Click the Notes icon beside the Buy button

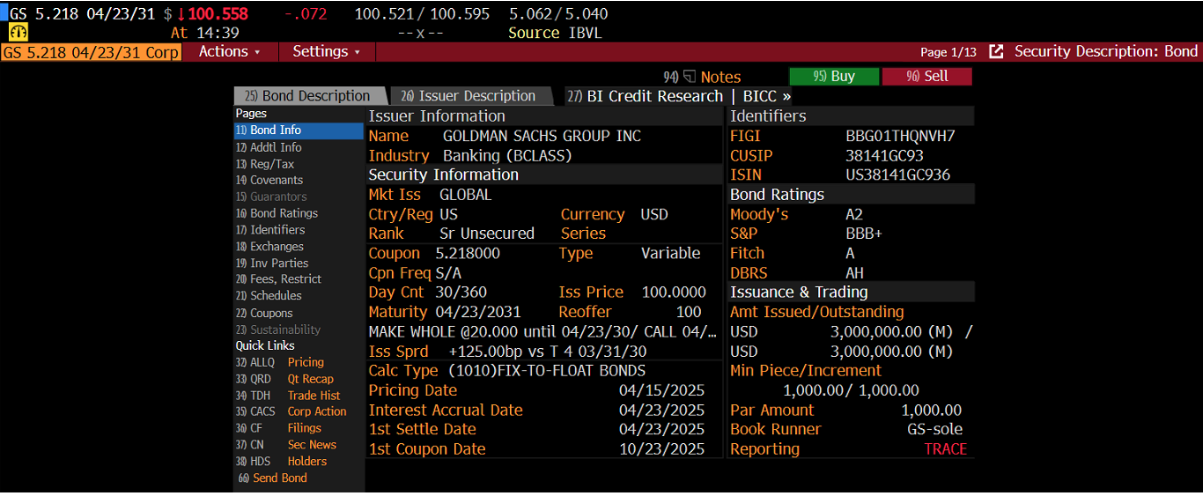tap(691, 77)
